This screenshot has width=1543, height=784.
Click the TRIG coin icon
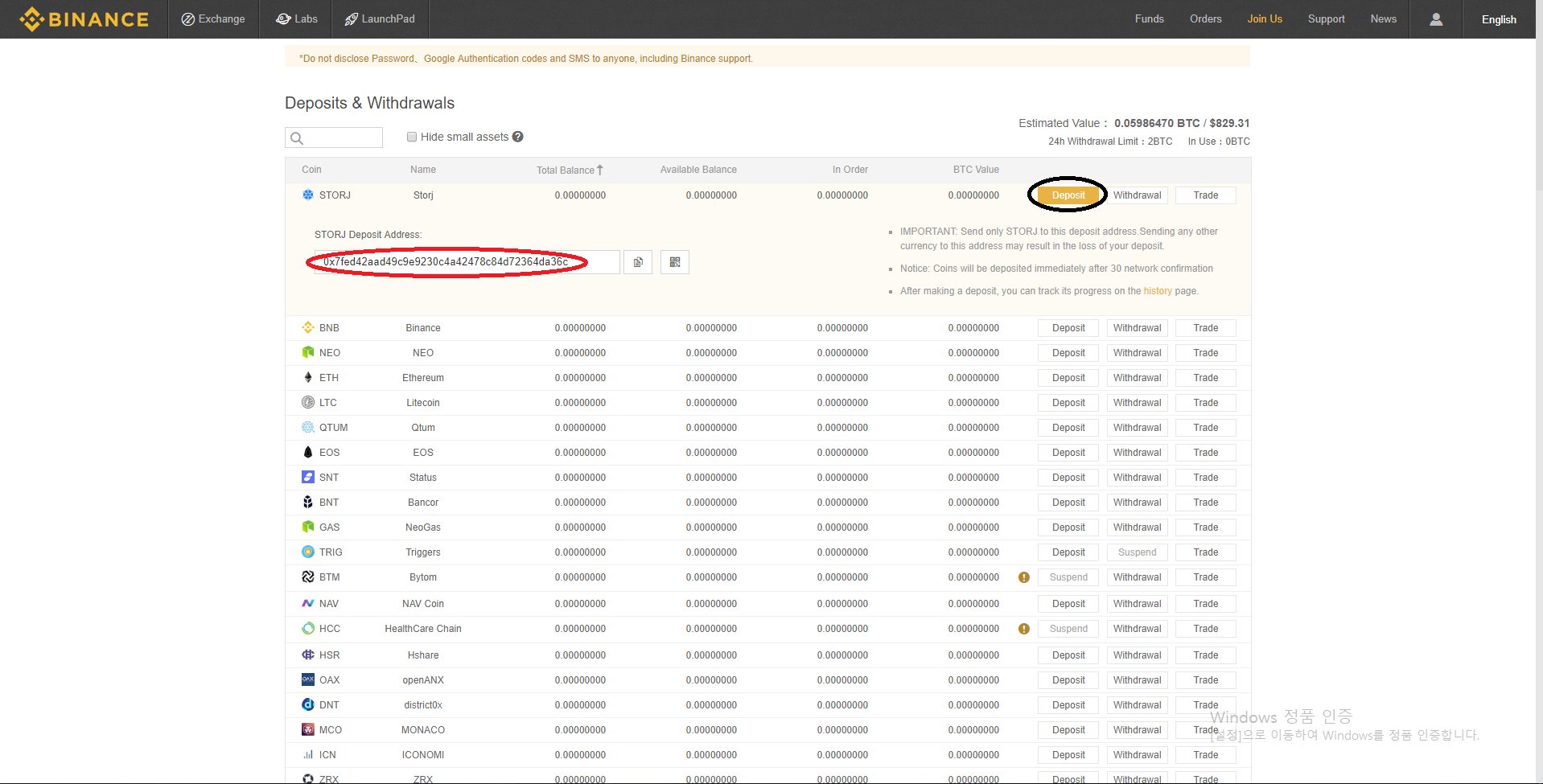click(x=308, y=552)
